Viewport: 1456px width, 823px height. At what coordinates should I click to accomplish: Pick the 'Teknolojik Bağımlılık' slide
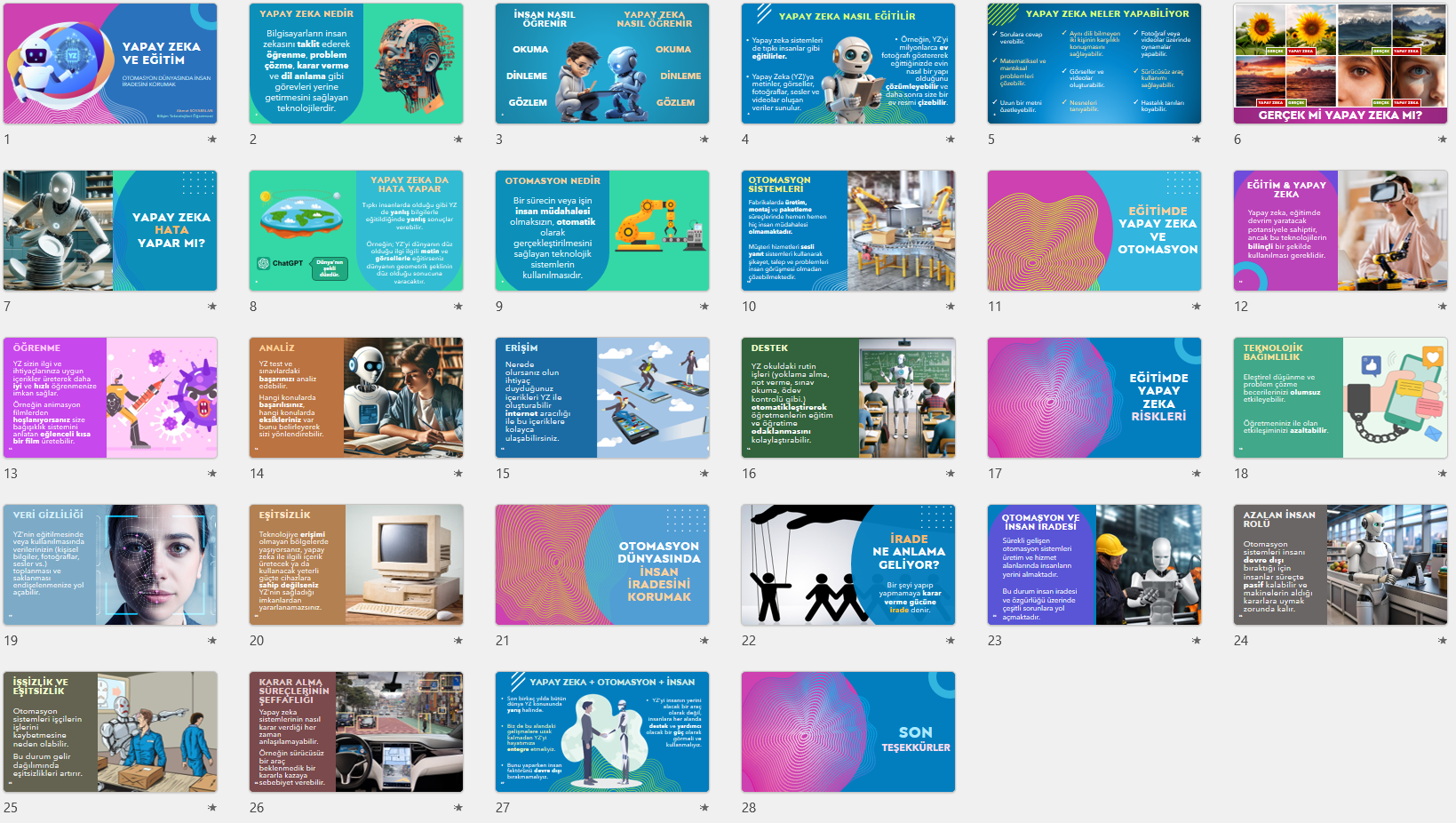(1340, 398)
